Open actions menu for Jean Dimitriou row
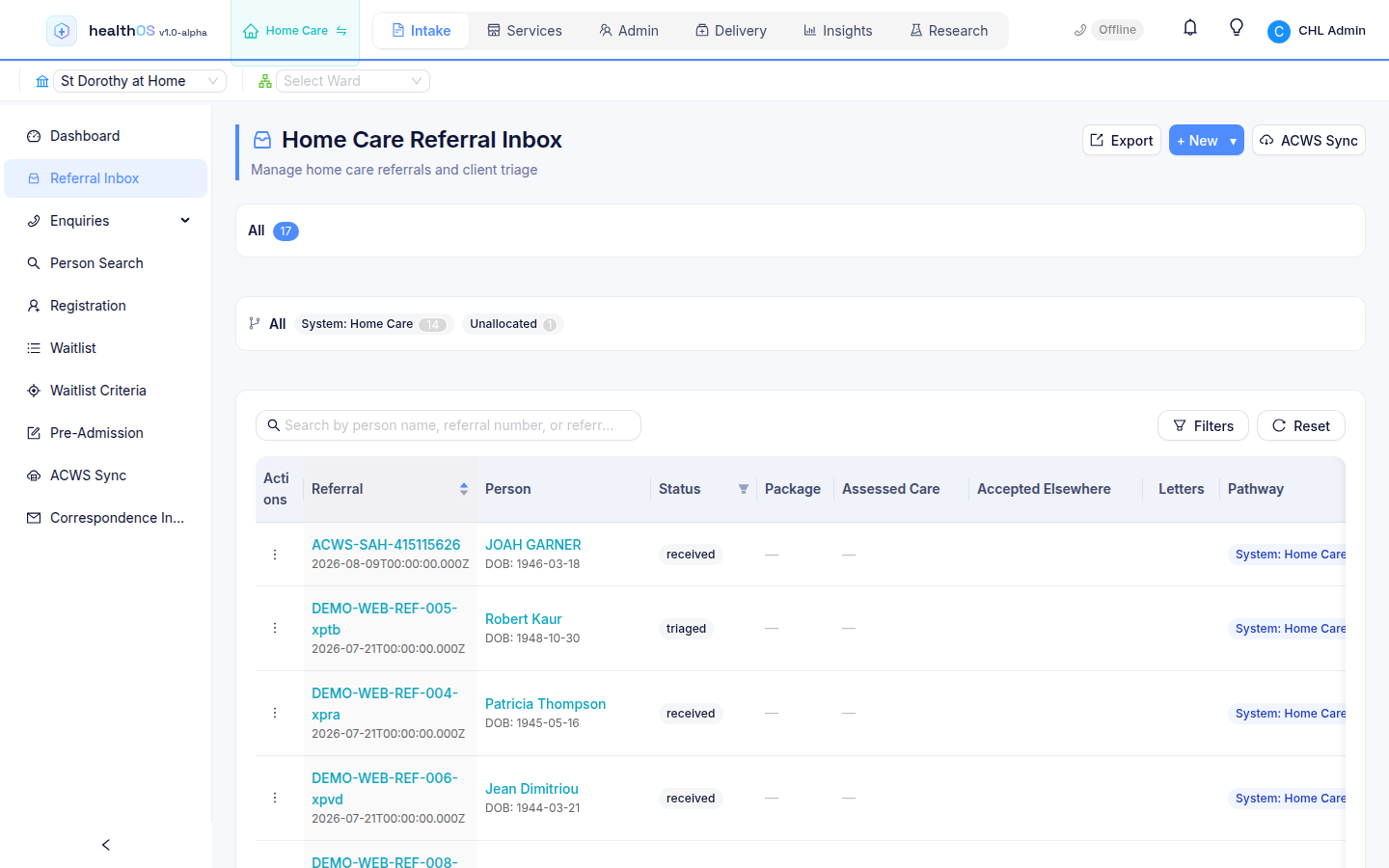Image resolution: width=1389 pixels, height=868 pixels. (275, 798)
